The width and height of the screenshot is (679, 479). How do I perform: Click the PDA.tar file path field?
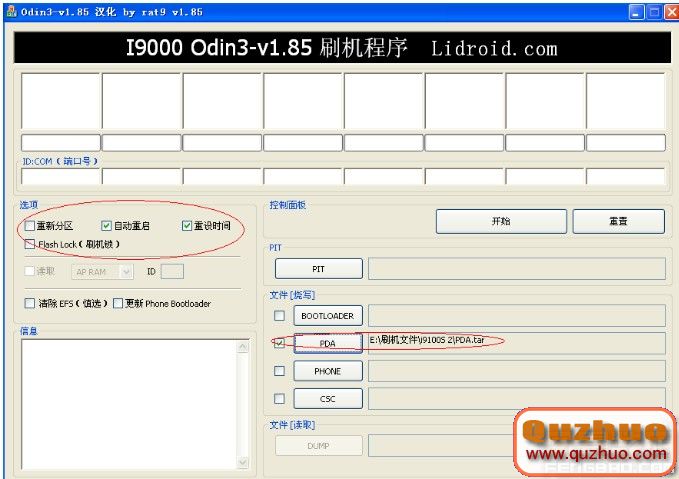(517, 343)
